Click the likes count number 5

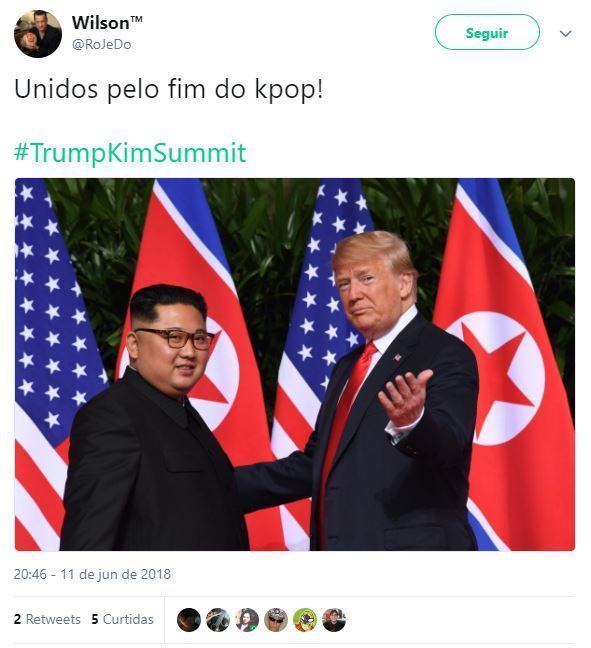(x=95, y=619)
